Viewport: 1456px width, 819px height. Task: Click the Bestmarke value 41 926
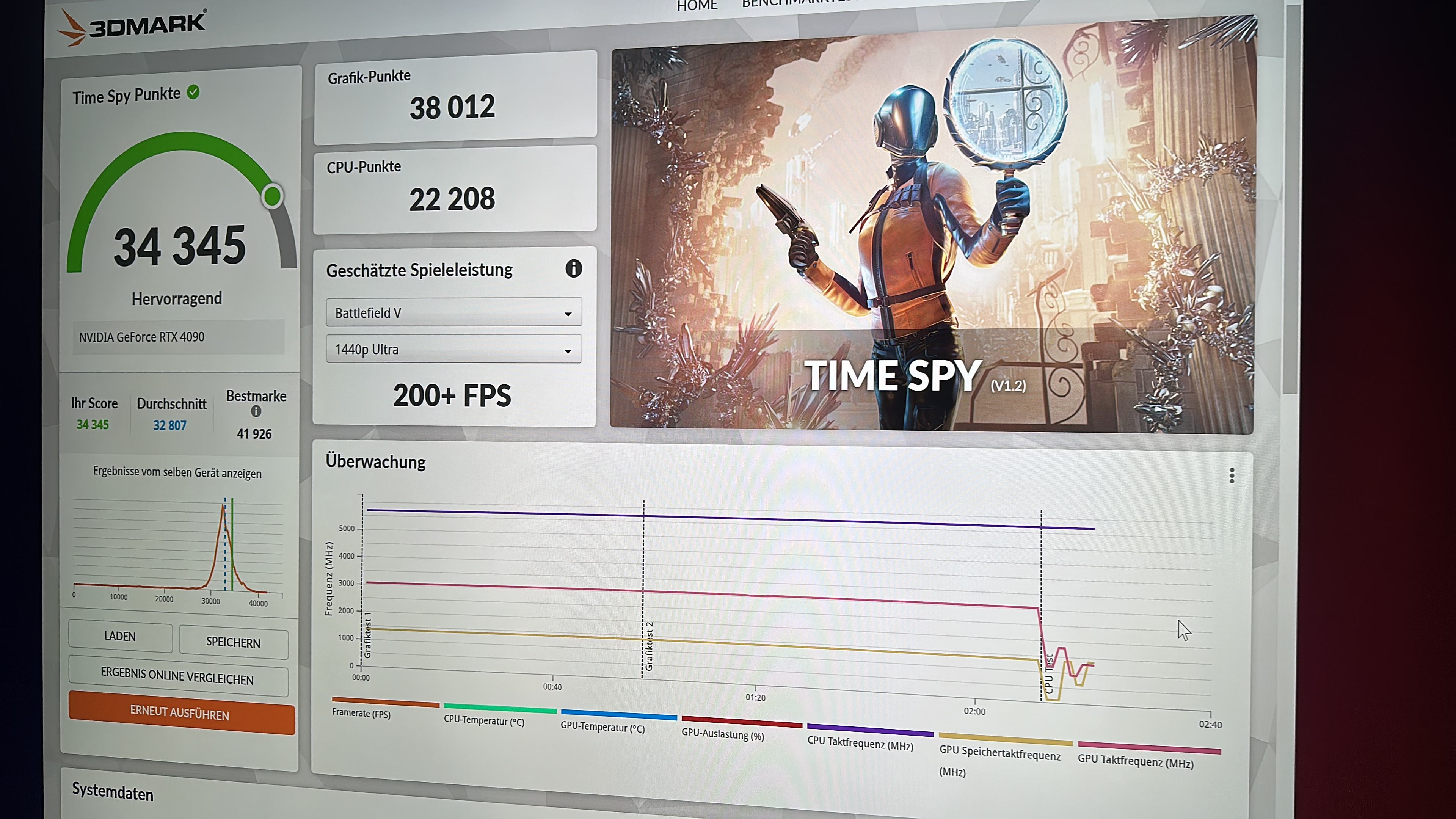[x=254, y=433]
